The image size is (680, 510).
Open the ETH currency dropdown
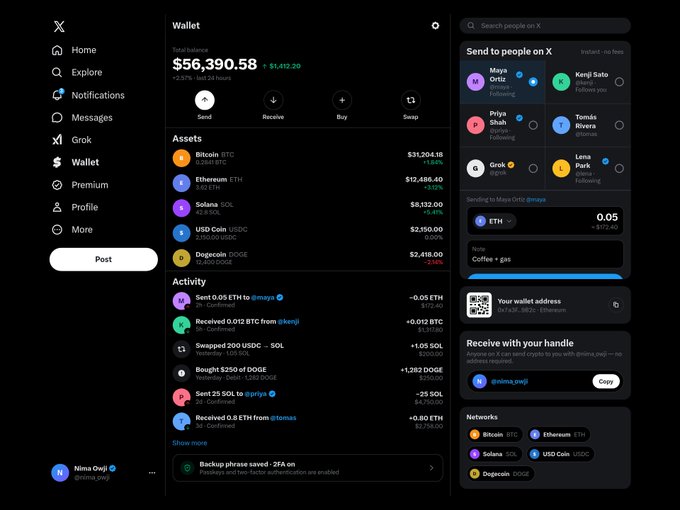495,221
